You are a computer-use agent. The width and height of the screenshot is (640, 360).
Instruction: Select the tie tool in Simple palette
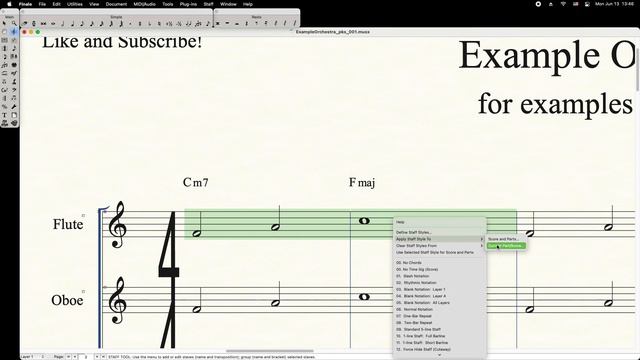[x=189, y=24]
